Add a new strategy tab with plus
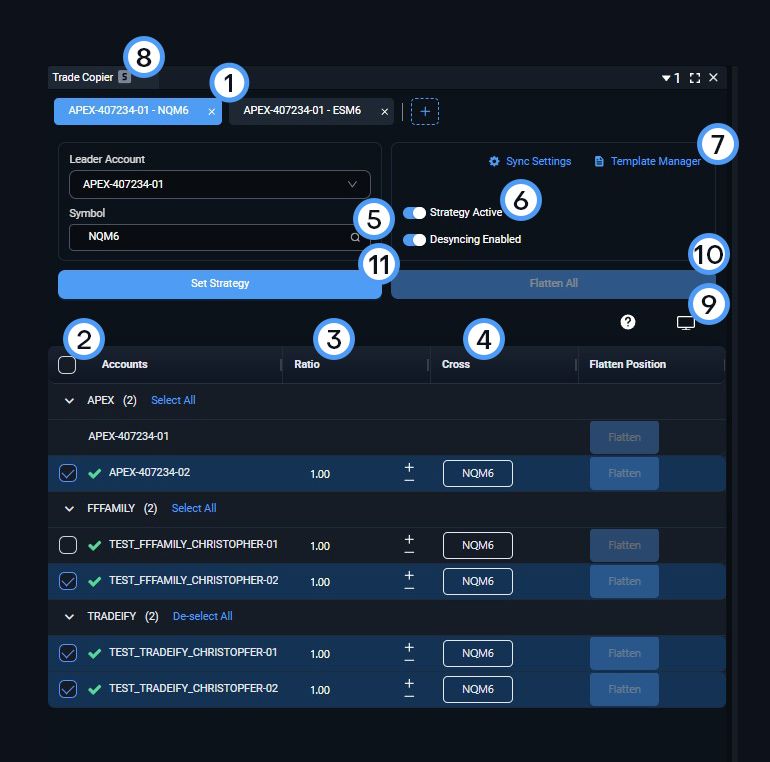The image size is (770, 762). click(x=425, y=111)
